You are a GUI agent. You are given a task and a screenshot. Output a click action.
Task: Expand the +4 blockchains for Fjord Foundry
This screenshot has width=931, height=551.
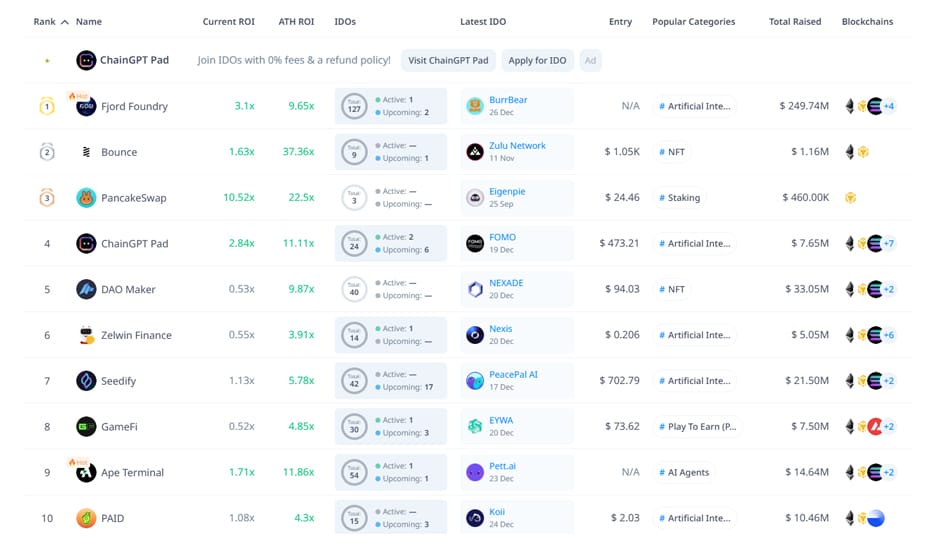(888, 106)
